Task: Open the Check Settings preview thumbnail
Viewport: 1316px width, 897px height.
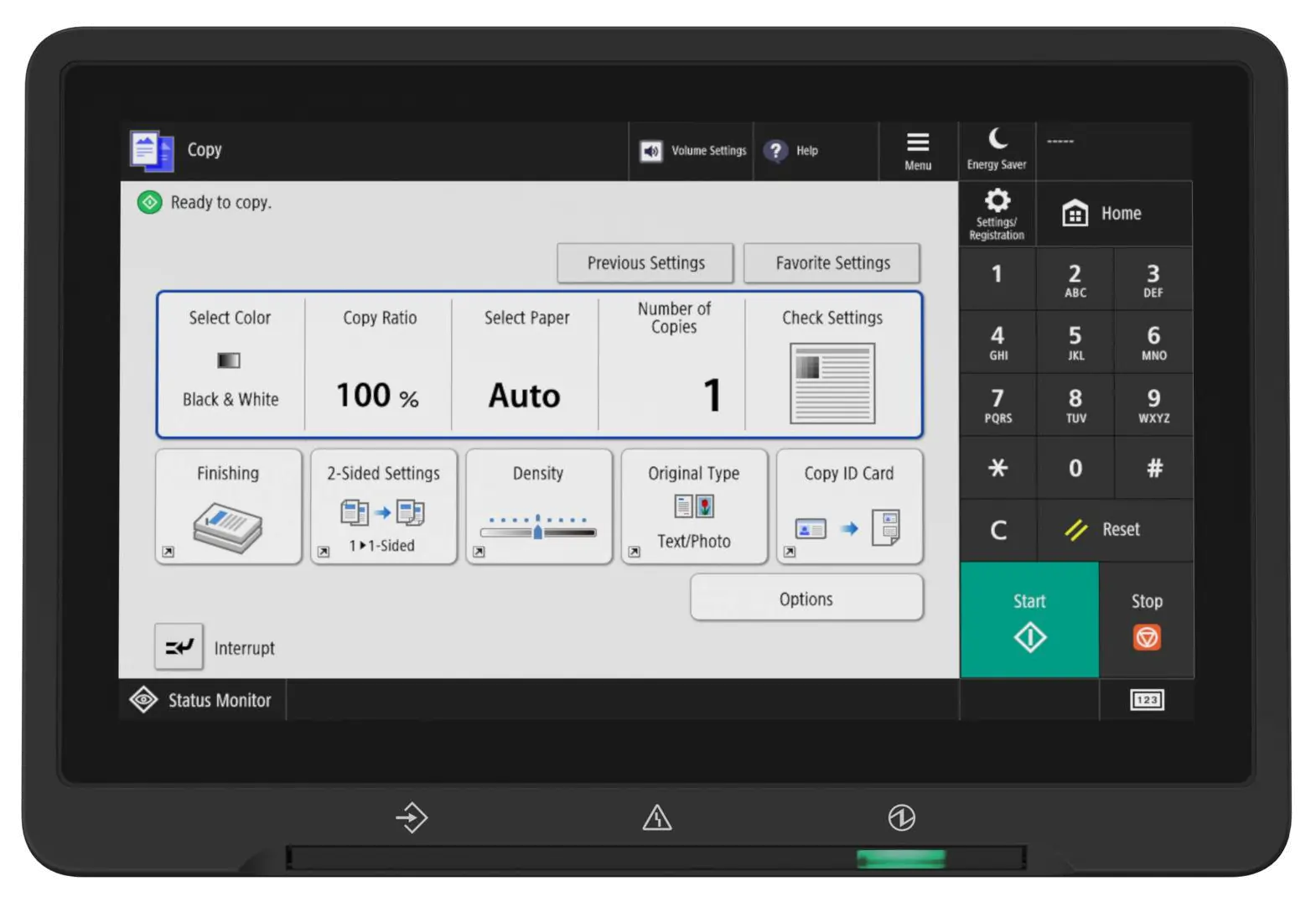Action: (x=832, y=383)
